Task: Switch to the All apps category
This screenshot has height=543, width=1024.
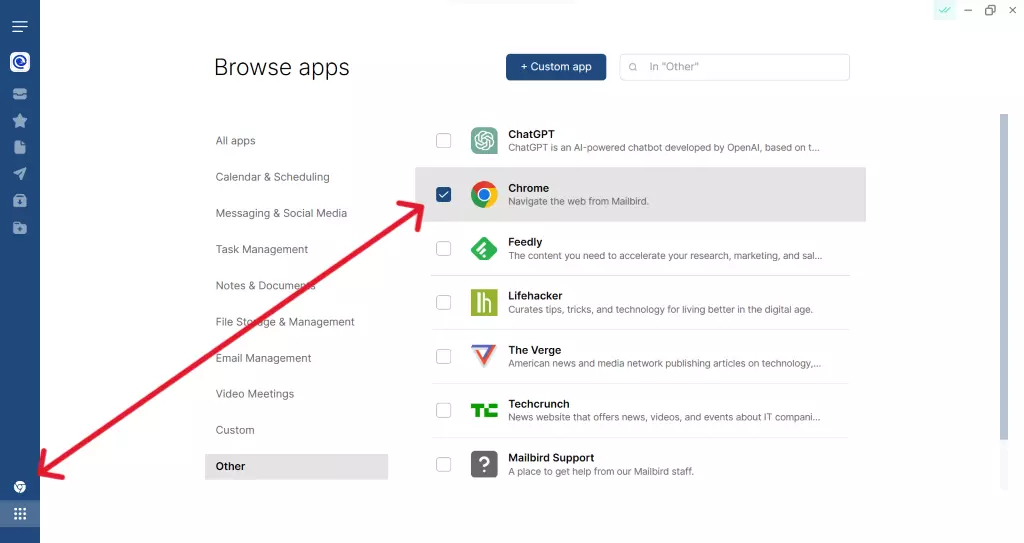Action: [236, 141]
